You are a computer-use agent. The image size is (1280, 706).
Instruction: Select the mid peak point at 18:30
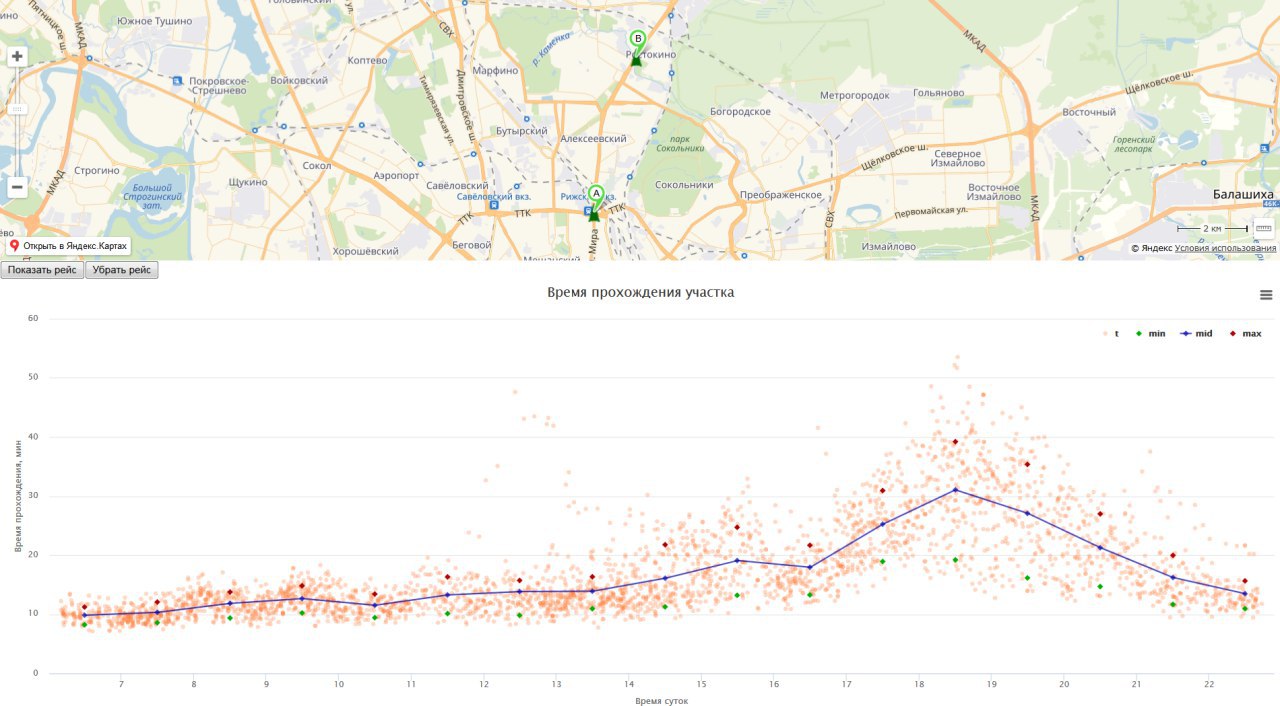coord(955,489)
